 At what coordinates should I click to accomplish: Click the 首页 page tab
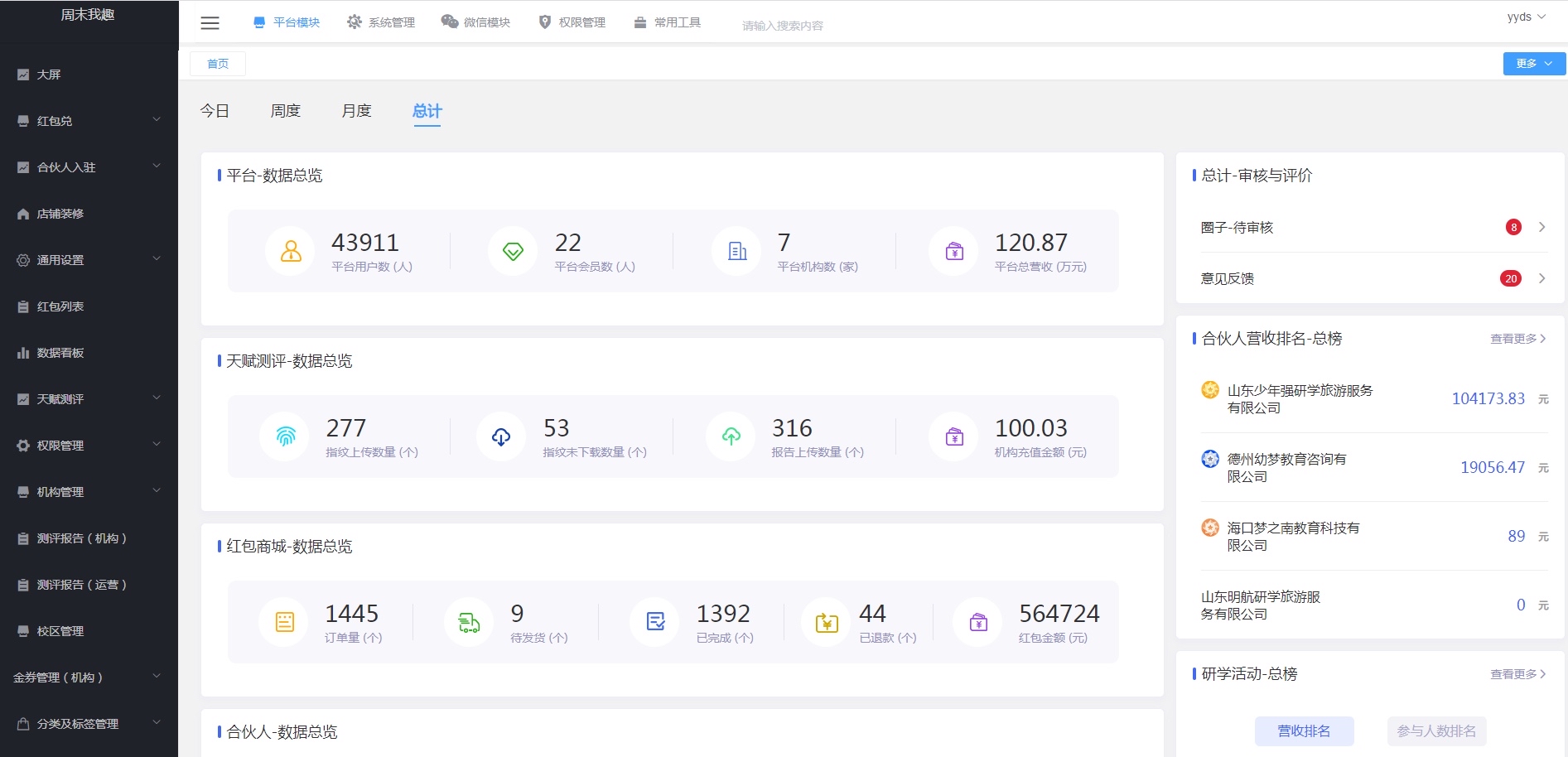pyautogui.click(x=218, y=64)
